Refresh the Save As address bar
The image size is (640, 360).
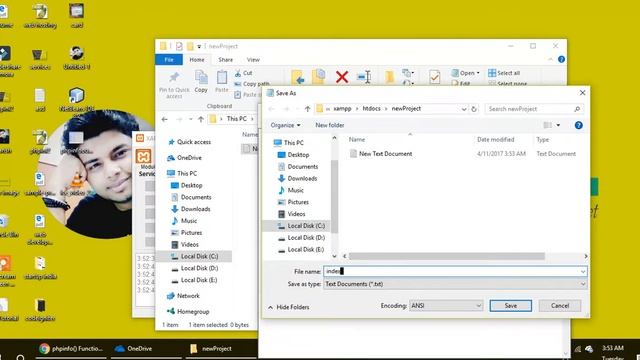click(x=473, y=109)
